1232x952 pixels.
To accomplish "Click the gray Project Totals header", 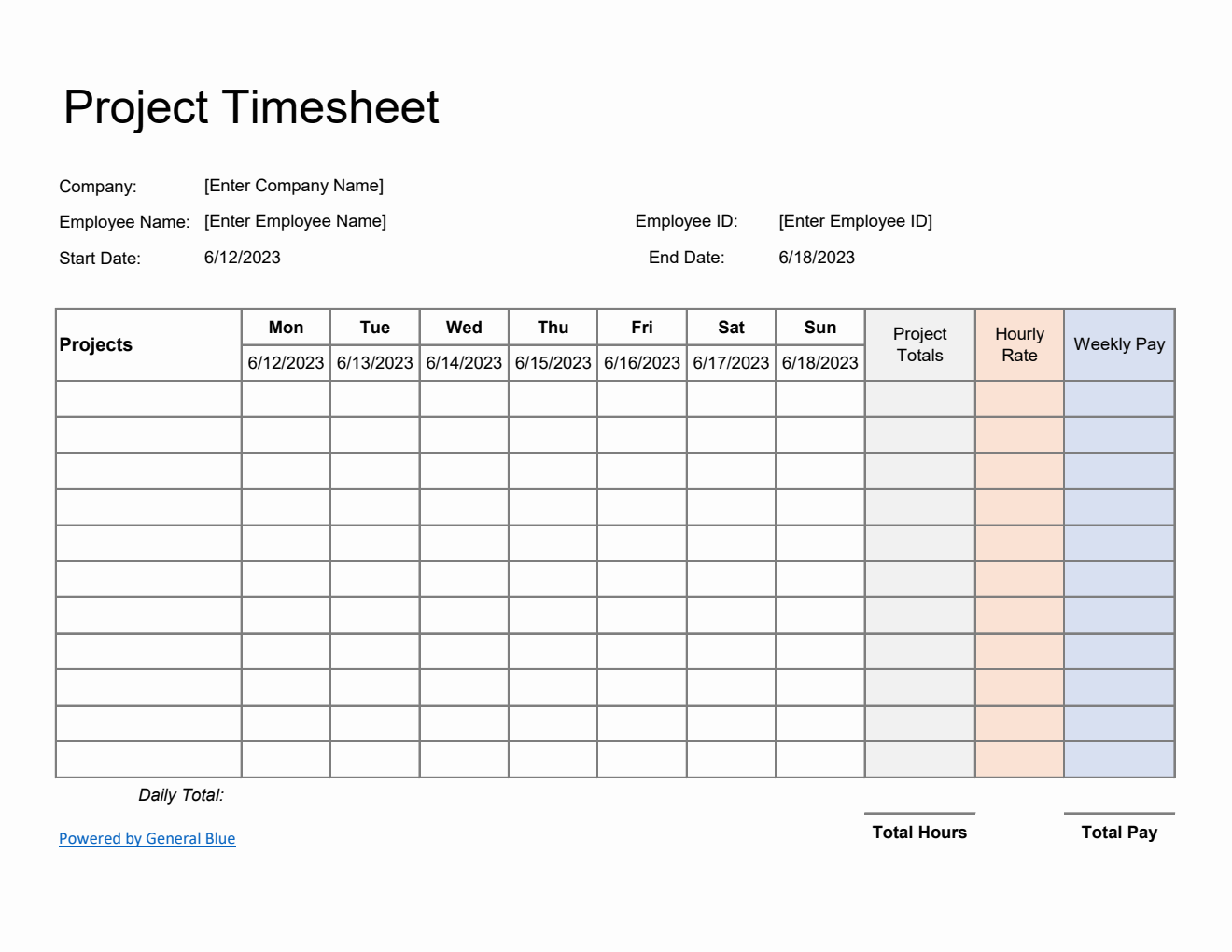I will coord(919,344).
